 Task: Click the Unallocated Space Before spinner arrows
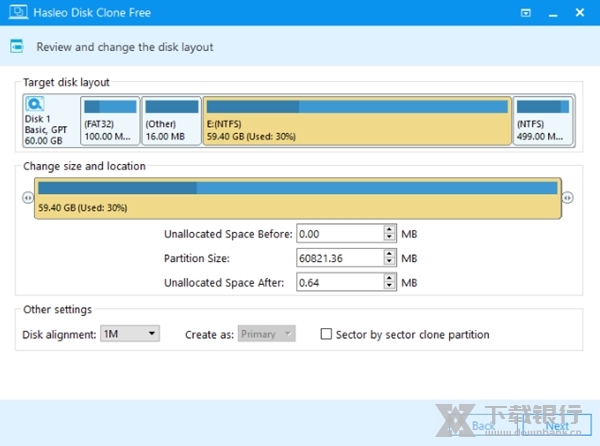point(389,233)
